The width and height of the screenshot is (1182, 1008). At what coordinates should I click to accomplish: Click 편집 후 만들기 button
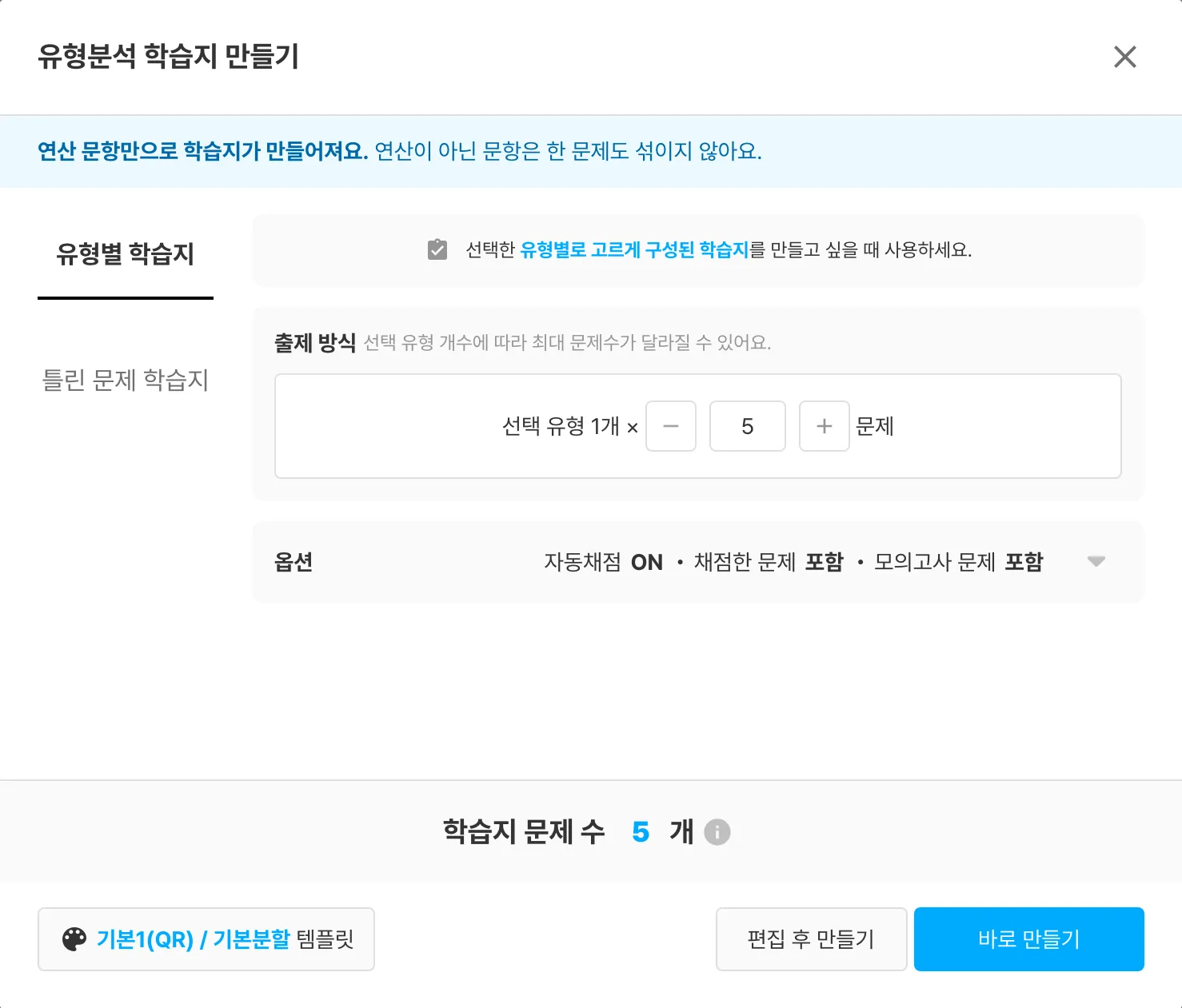[x=812, y=939]
